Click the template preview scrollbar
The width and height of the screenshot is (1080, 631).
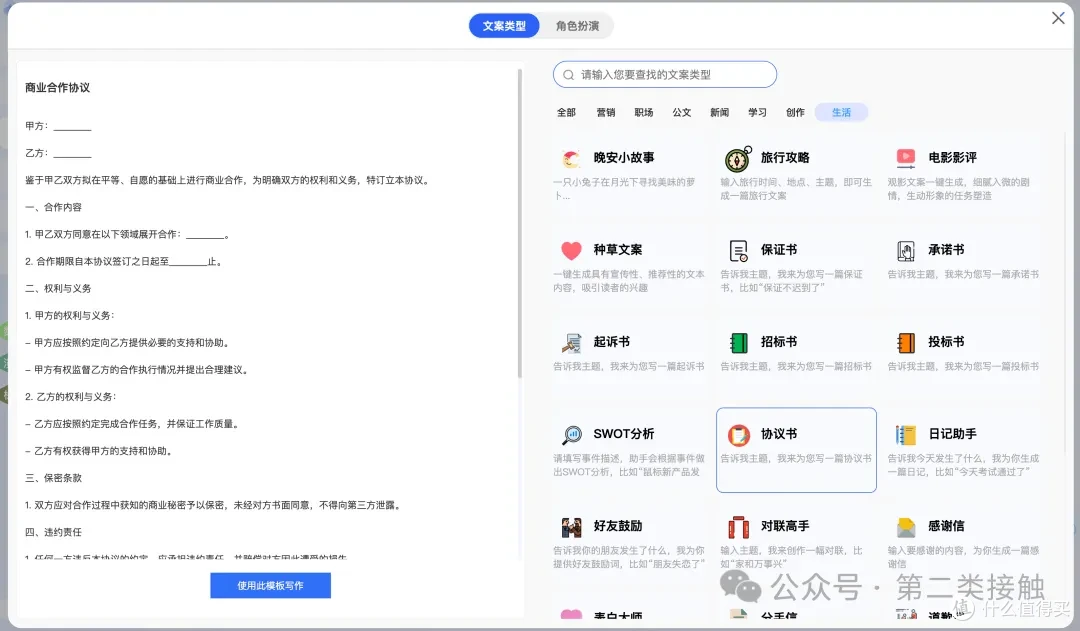(519, 223)
